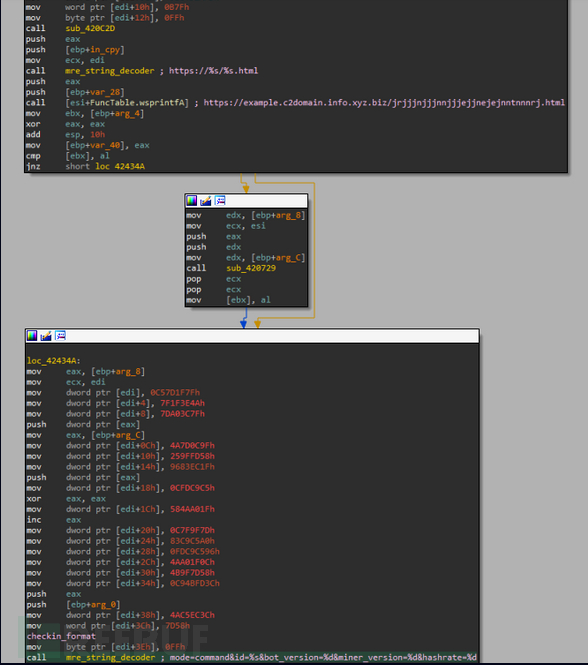Click group nodes icon in loc_42434A block header
This screenshot has height=665, width=588.
[61, 336]
